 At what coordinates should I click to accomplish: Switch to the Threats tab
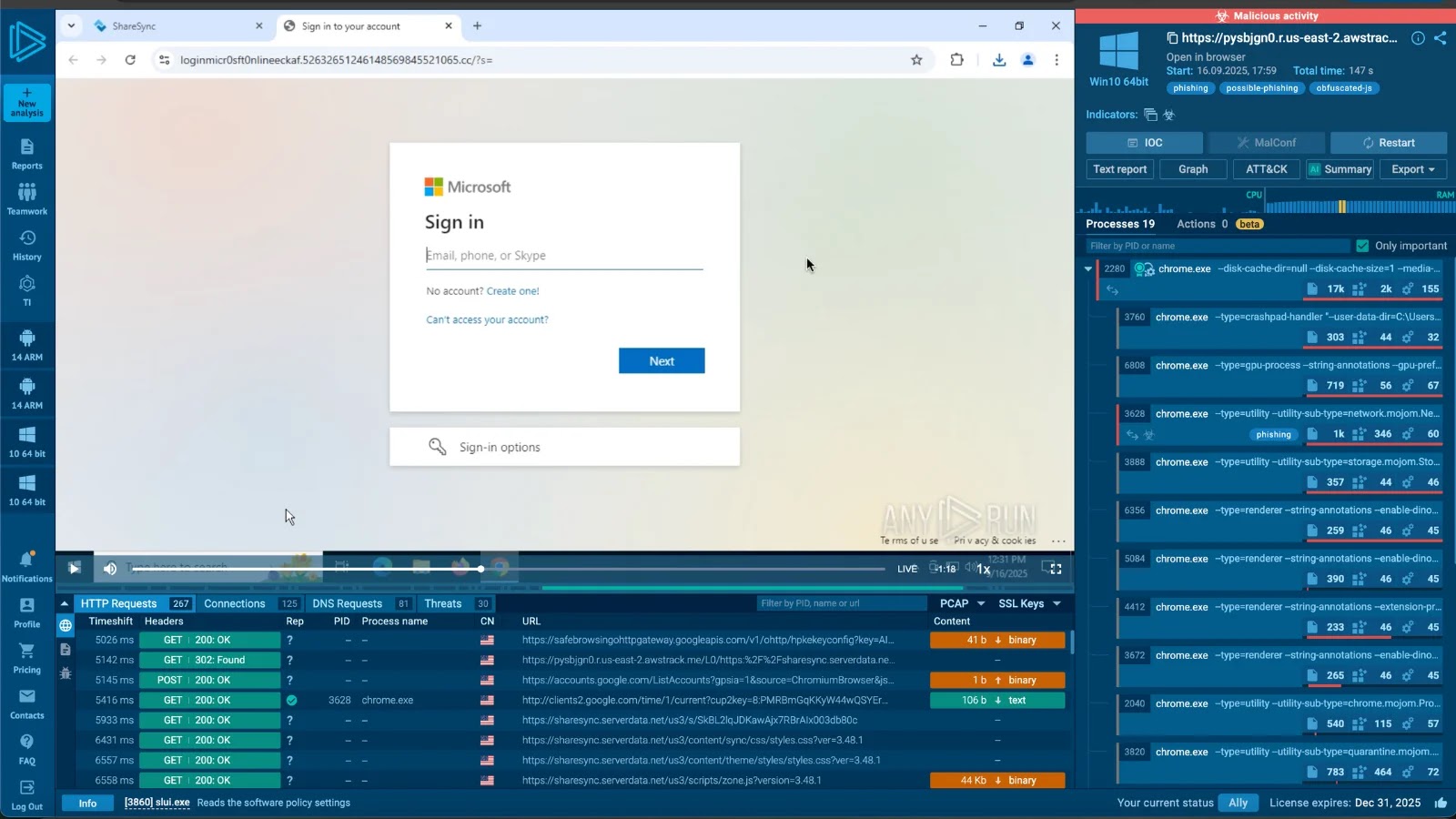point(443,603)
